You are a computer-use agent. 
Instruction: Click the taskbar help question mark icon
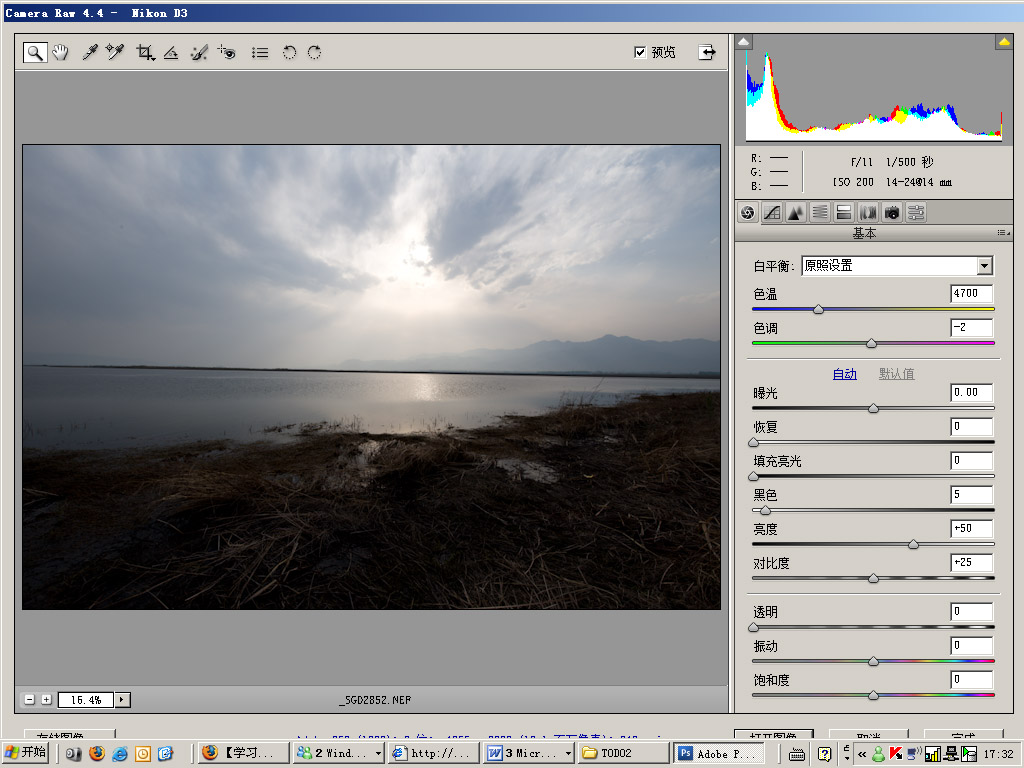pyautogui.click(x=825, y=754)
